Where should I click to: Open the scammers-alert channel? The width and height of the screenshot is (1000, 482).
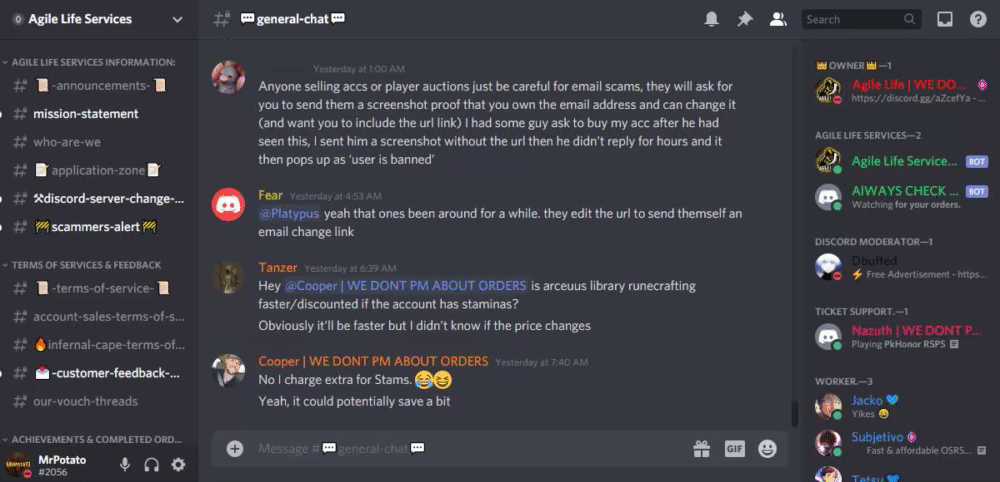pyautogui.click(x=96, y=226)
